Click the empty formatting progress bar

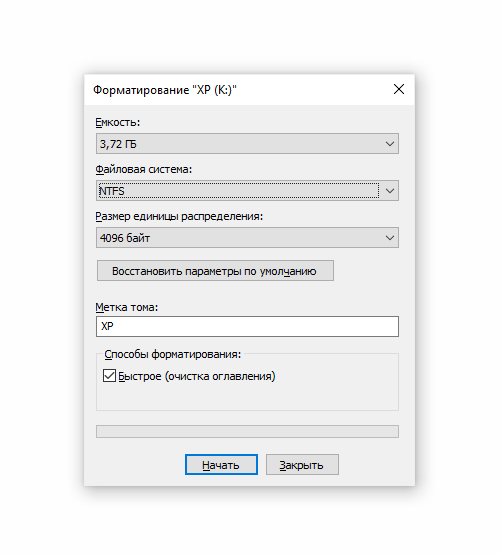(247, 431)
